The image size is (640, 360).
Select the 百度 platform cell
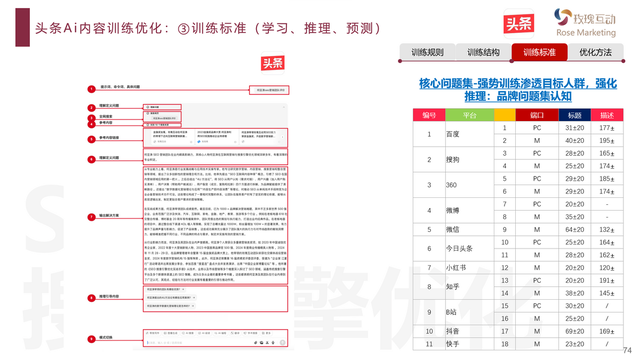469,134
